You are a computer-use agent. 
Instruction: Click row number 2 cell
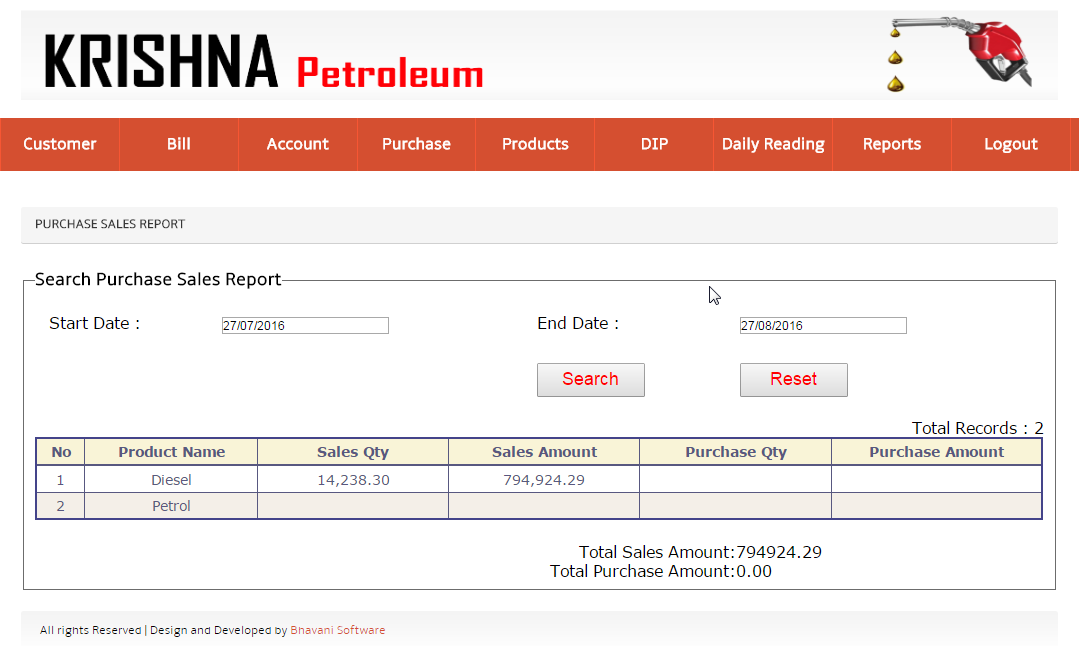coord(61,506)
